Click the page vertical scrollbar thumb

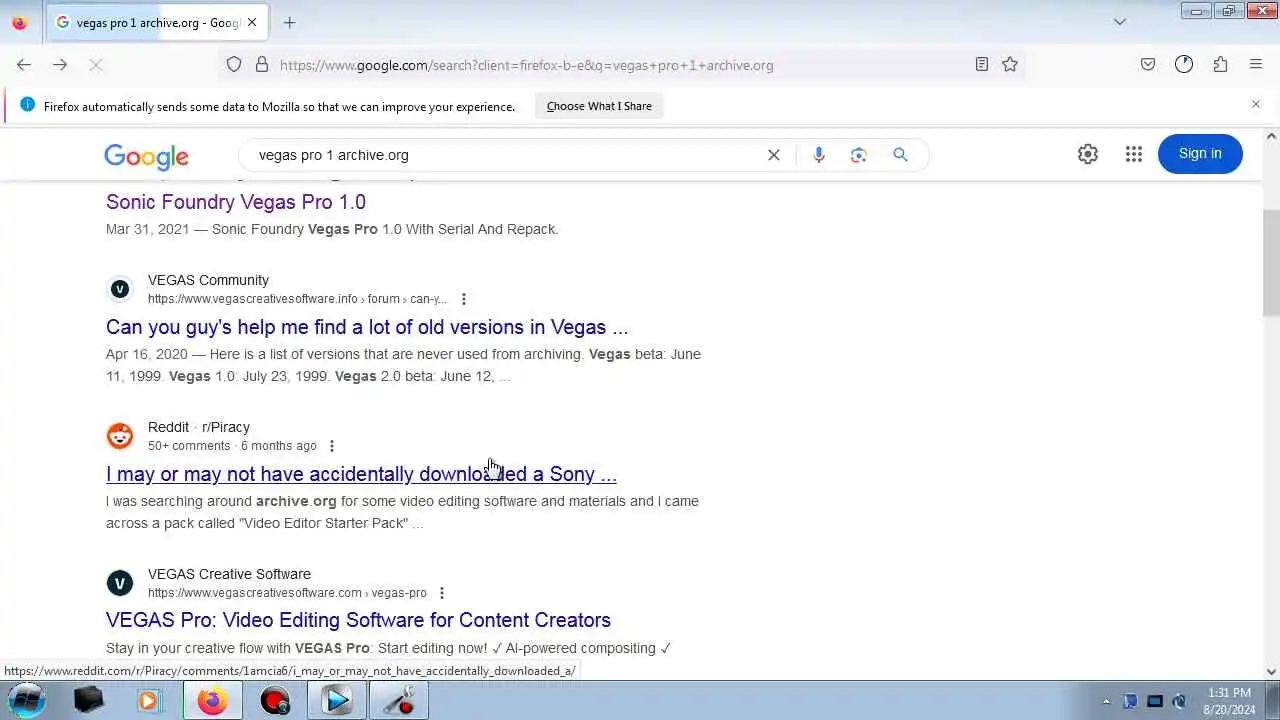[x=1271, y=262]
